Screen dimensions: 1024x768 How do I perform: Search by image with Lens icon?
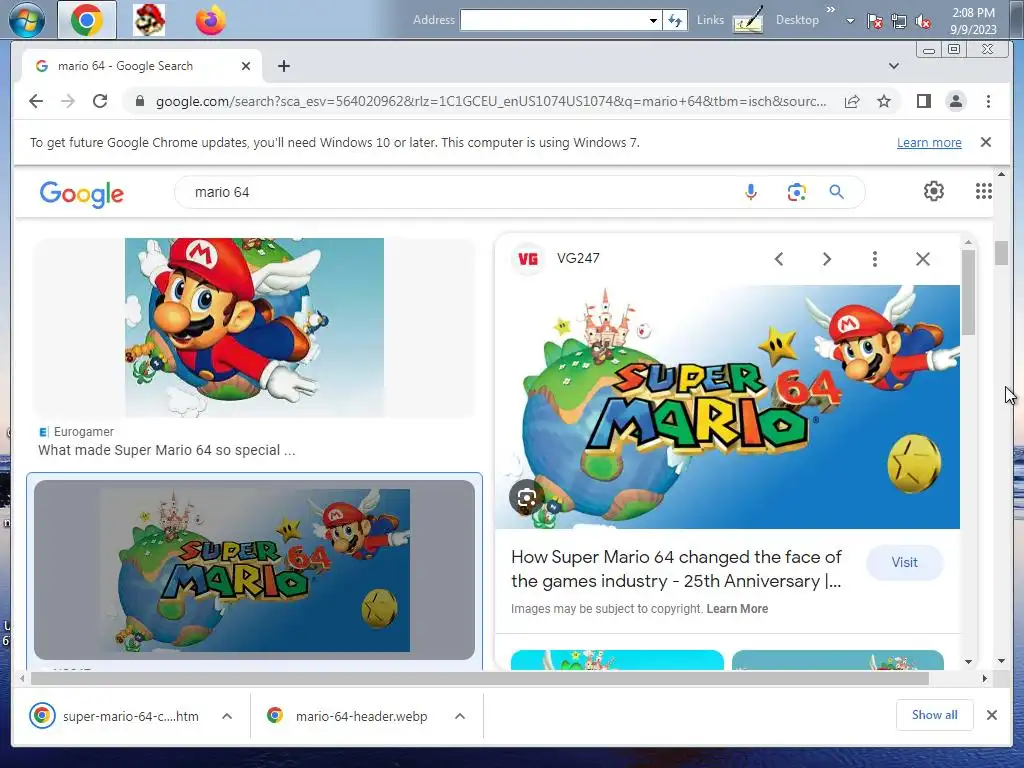tap(796, 192)
